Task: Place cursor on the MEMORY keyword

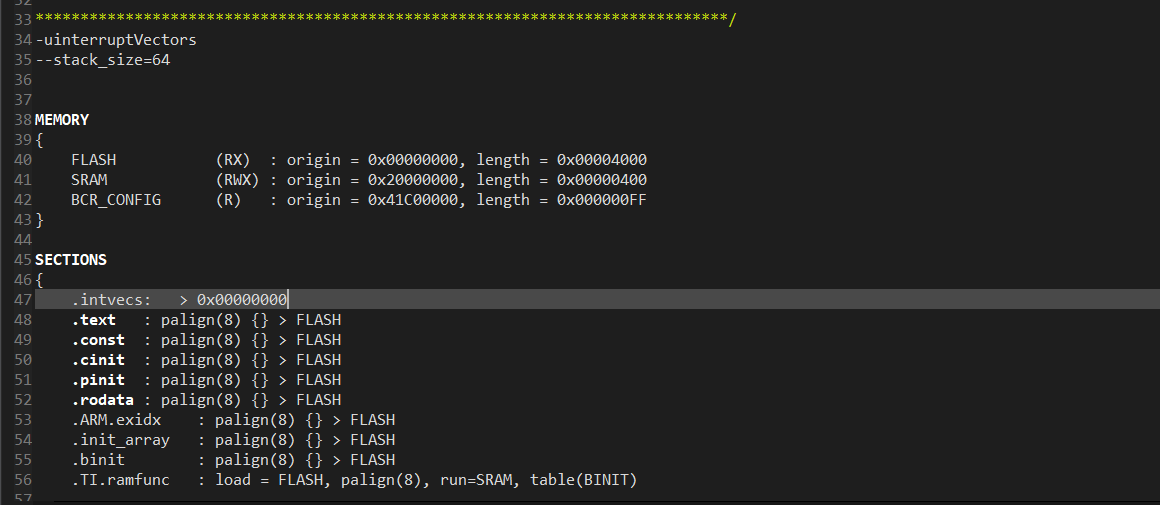Action: coord(62,120)
